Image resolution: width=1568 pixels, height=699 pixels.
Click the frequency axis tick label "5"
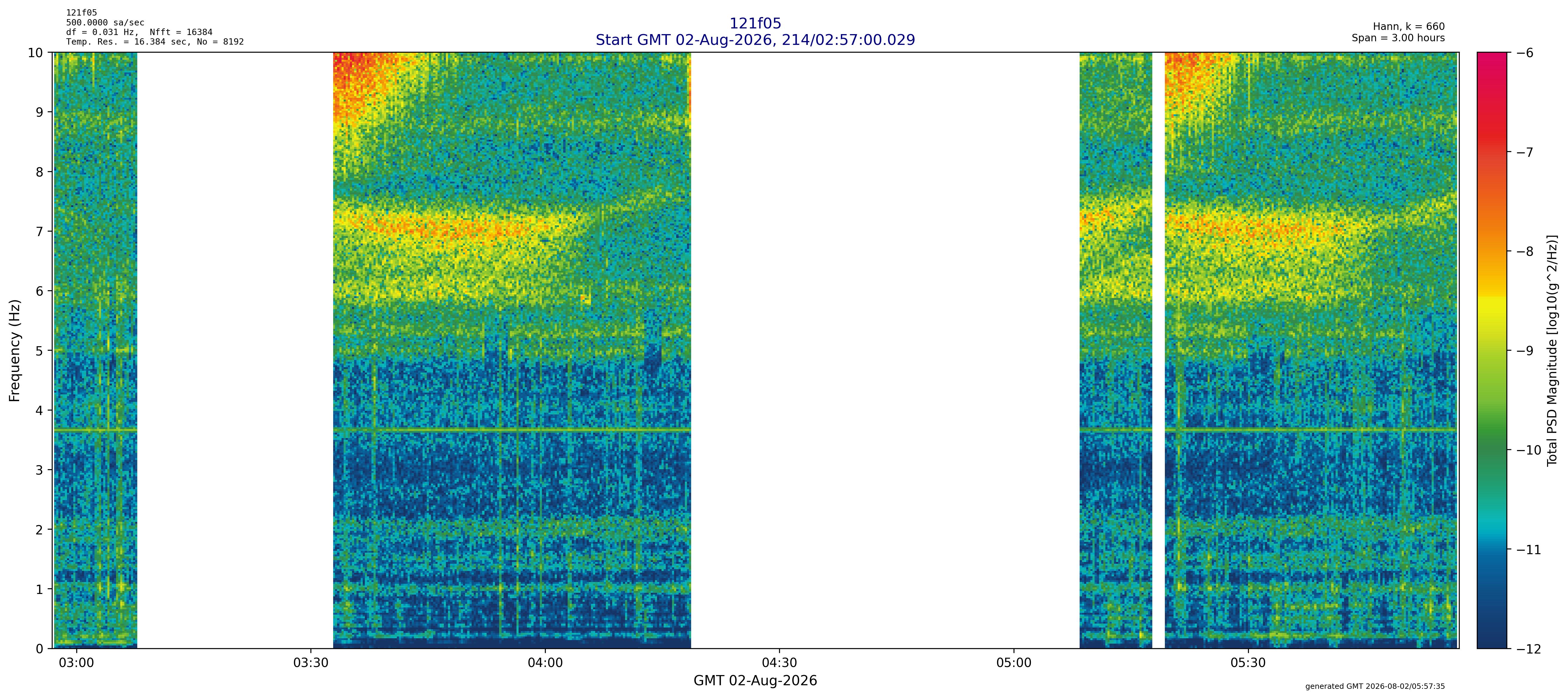pos(39,351)
